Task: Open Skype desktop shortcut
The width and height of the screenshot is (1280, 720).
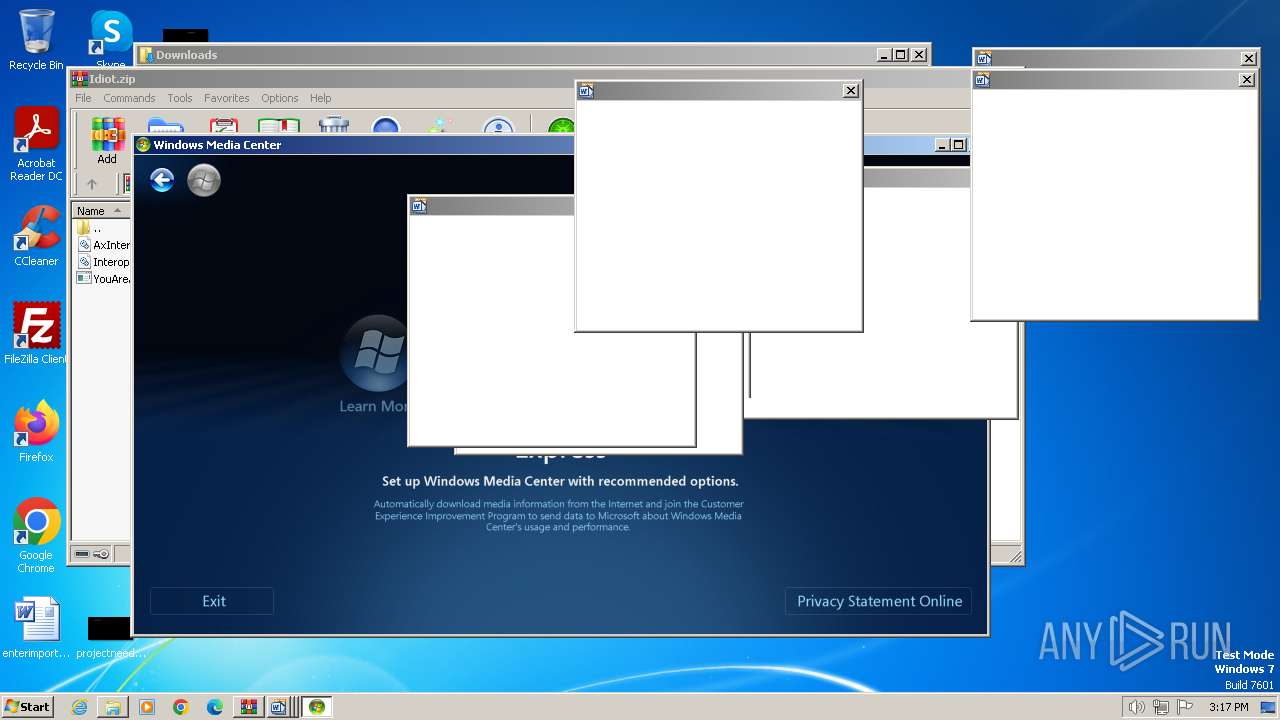Action: click(111, 40)
